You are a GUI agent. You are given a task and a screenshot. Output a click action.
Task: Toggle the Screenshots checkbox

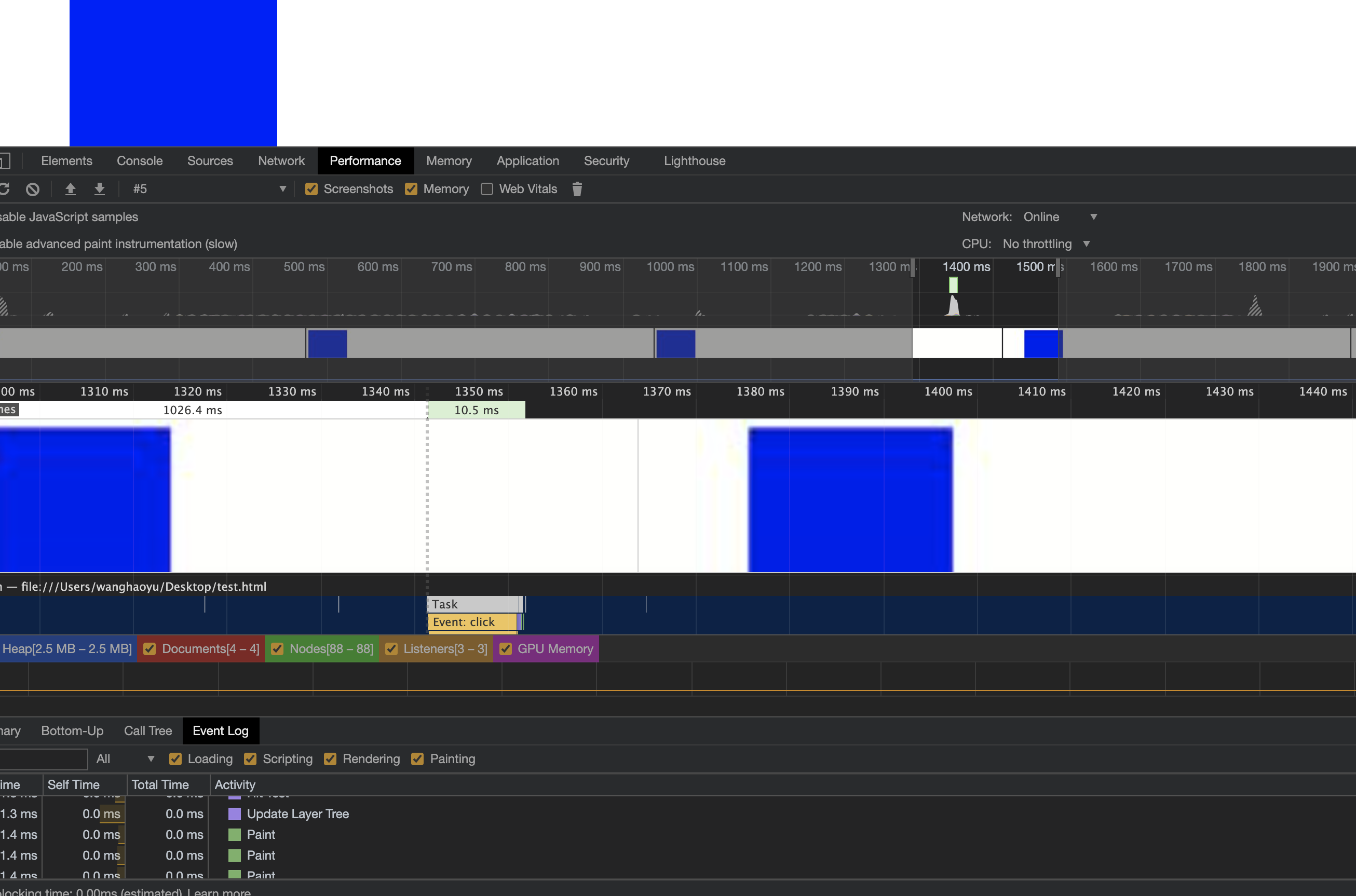[311, 189]
